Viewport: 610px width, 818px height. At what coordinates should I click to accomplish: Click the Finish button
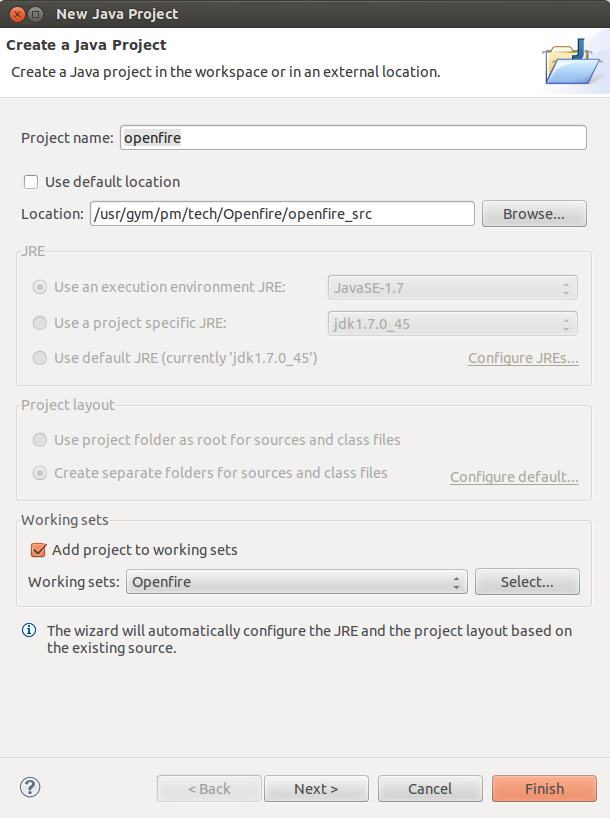pos(544,788)
